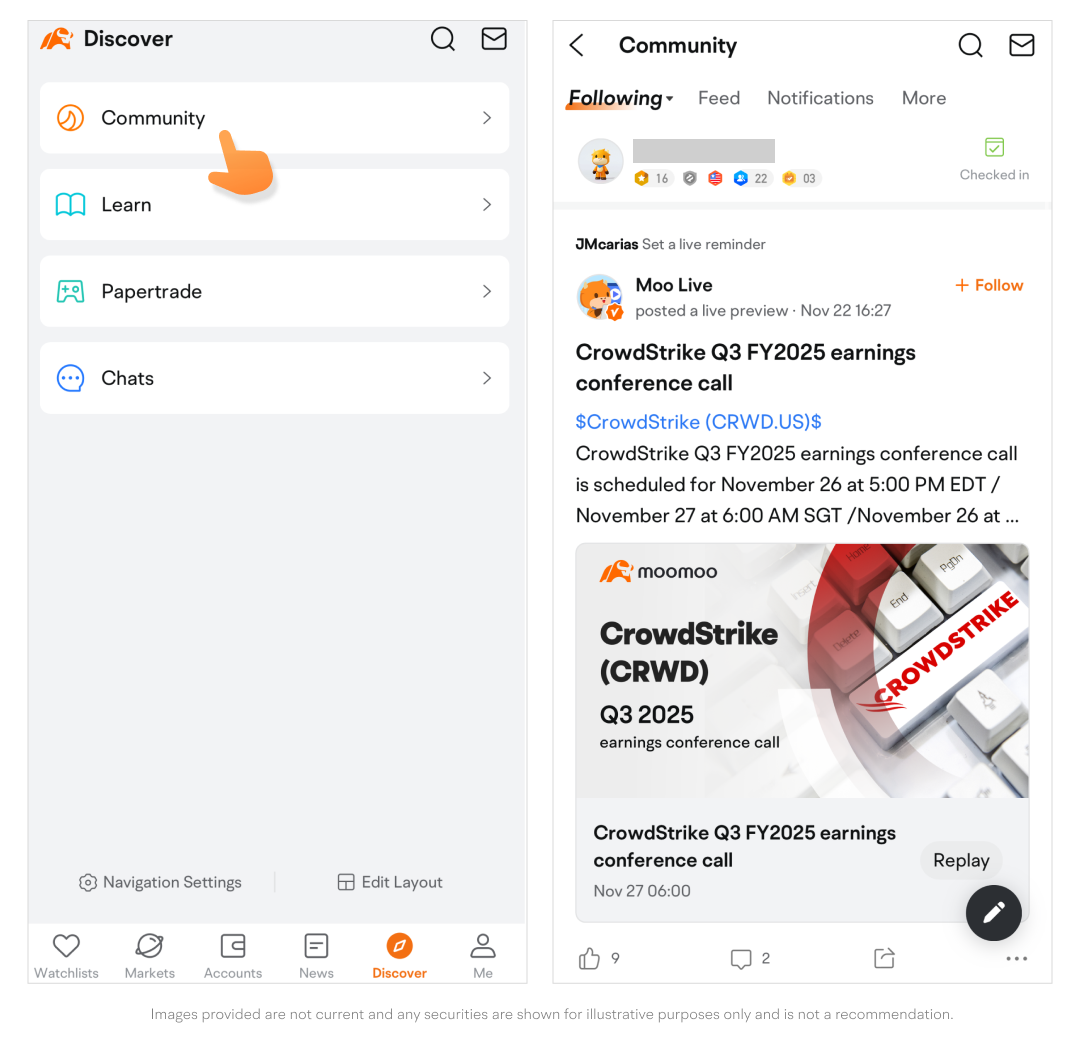Like the CrowdStrike post with thumbs up
This screenshot has width=1080, height=1044.
click(589, 958)
